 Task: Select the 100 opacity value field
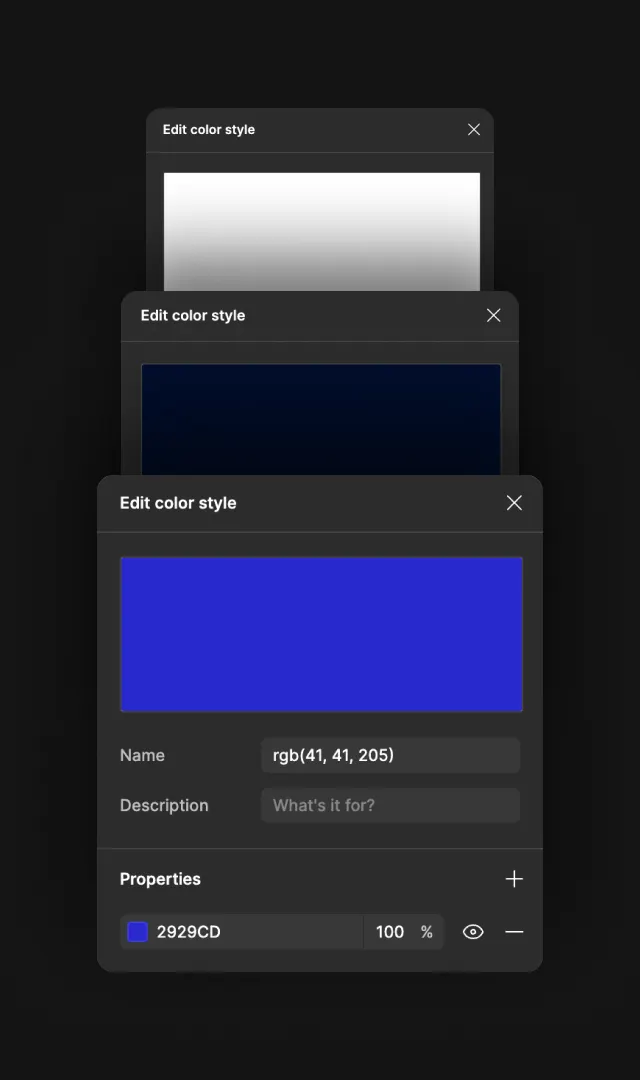(390, 932)
